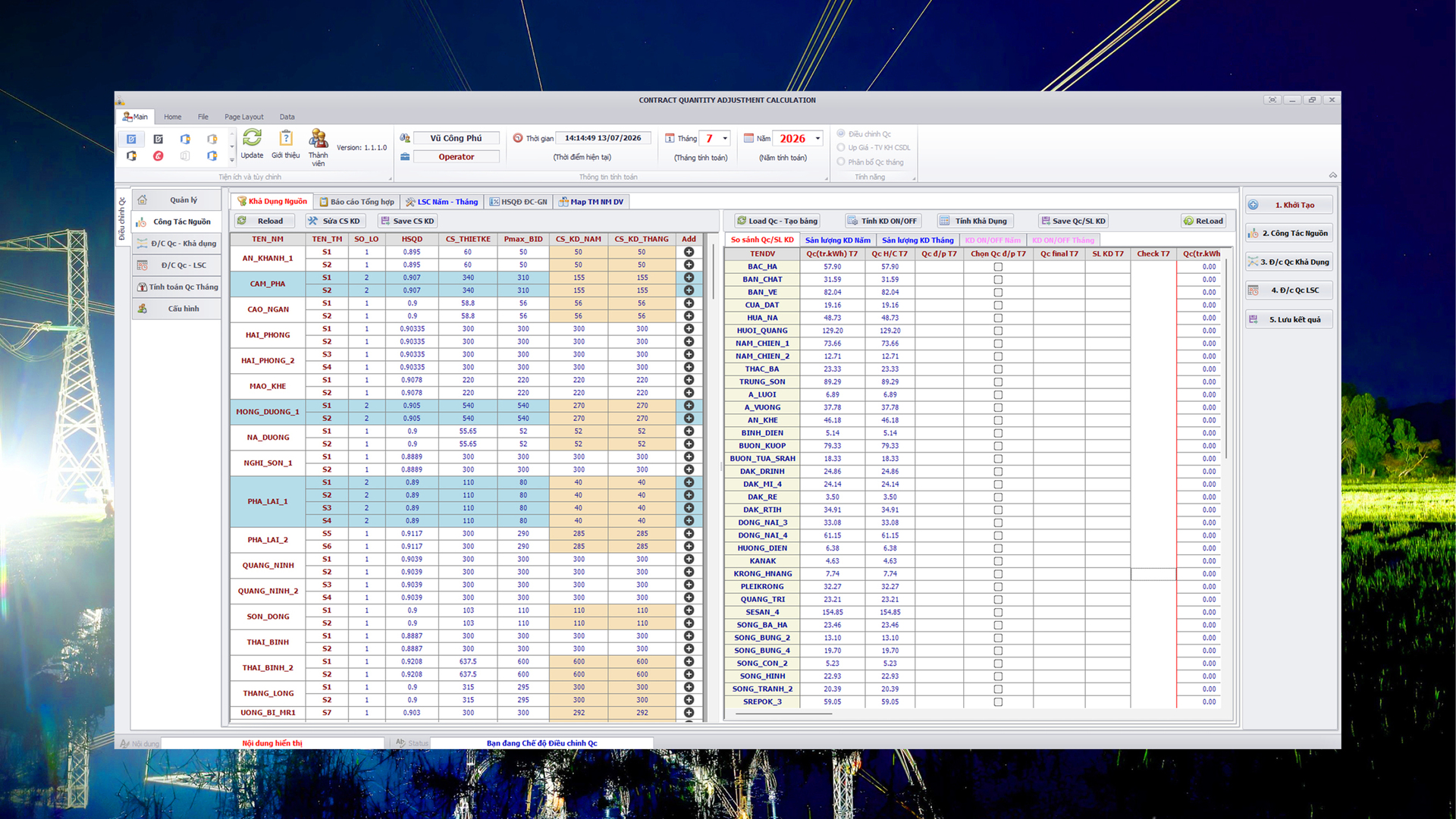This screenshot has width=1456, height=819.
Task: Tick the Chọn Qc đ/p checkbox for HUOI_QUANG
Action: pos(998,331)
